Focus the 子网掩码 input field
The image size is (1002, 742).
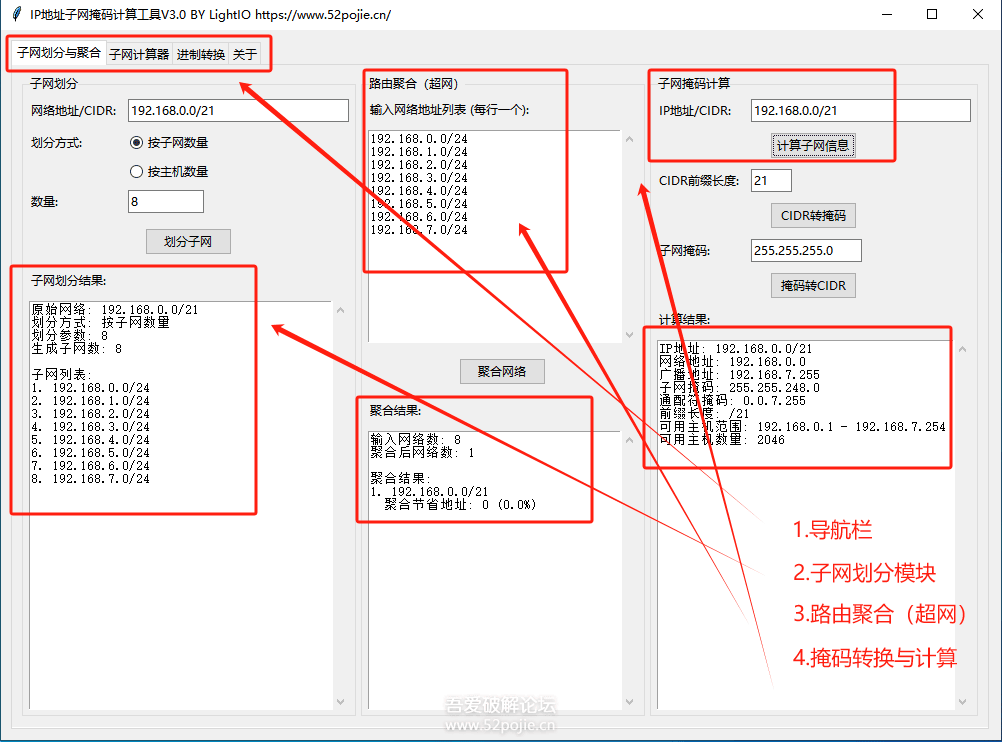pos(805,250)
